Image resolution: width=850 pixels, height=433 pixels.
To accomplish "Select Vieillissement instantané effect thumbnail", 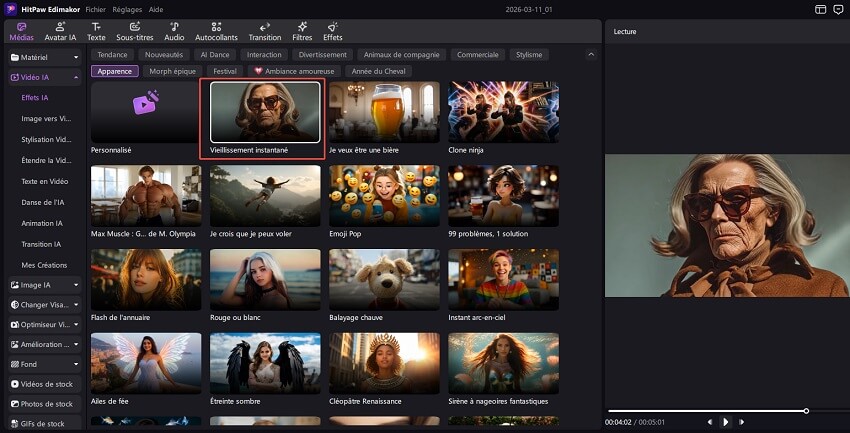I will pos(265,112).
